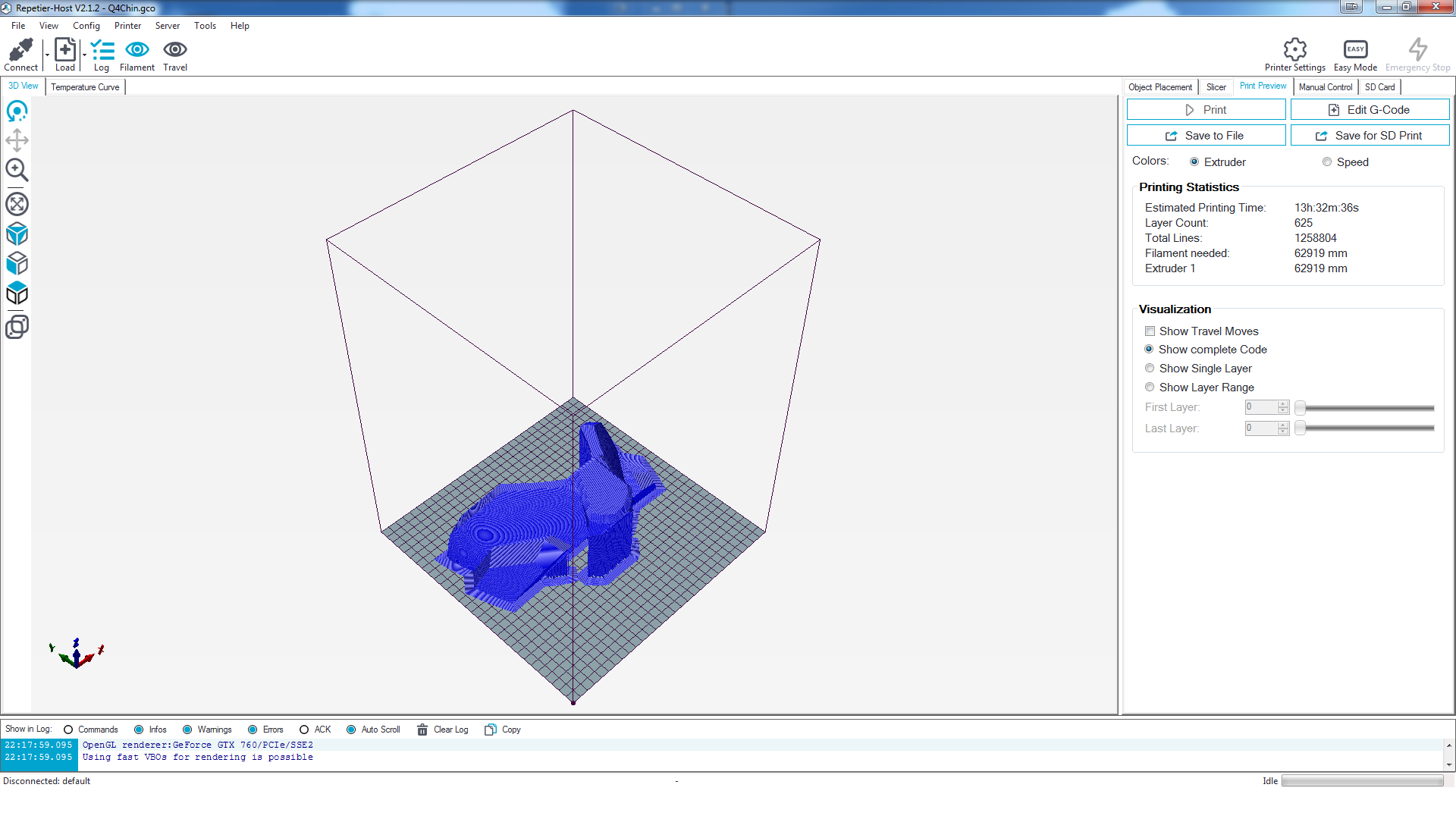Viewport: 1456px width, 819px height.
Task: Select the move viewpoint arrows tool
Action: click(x=17, y=140)
